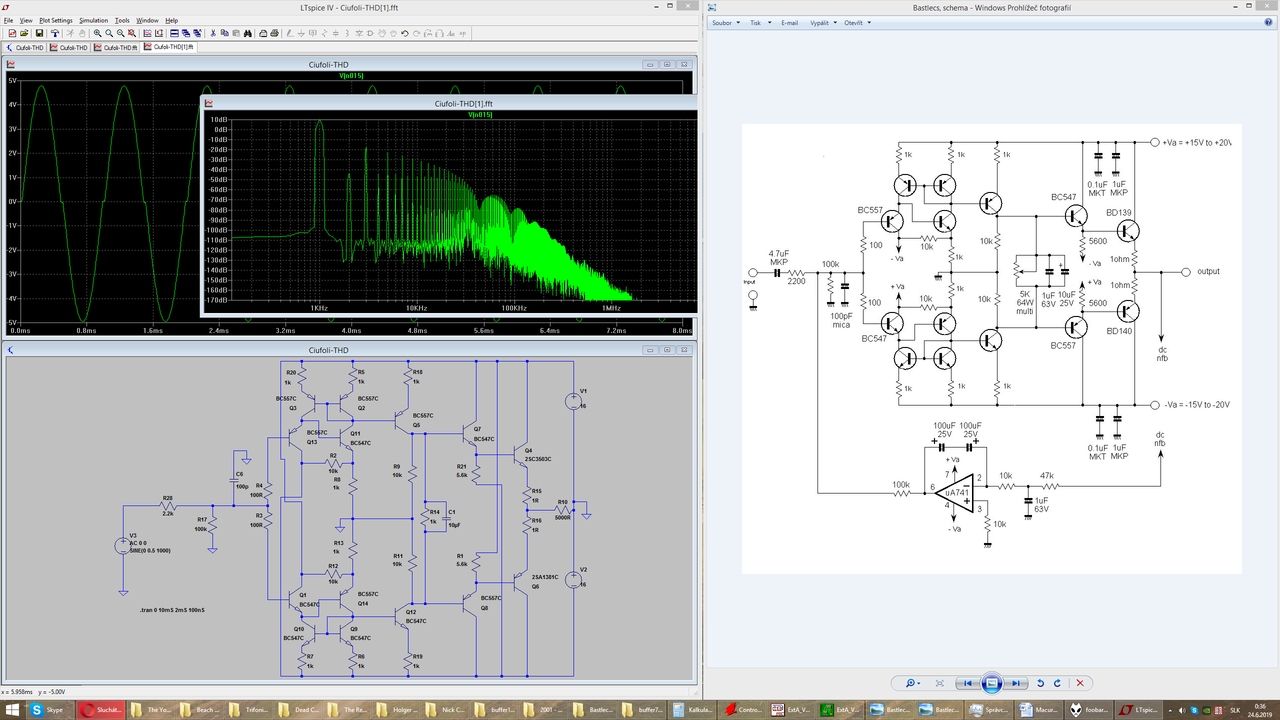Click the Print toolbar icon
The width and height of the screenshot is (1280, 720).
coord(274,33)
